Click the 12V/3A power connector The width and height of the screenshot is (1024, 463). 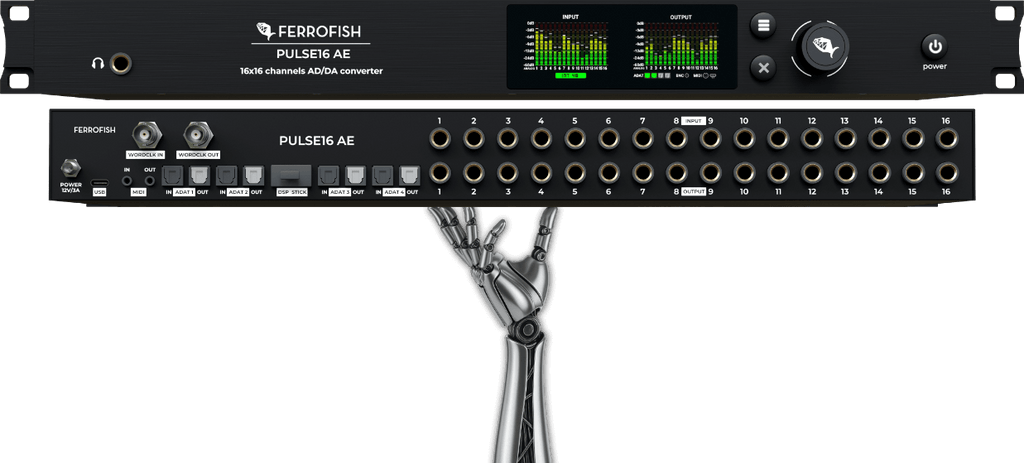71,167
